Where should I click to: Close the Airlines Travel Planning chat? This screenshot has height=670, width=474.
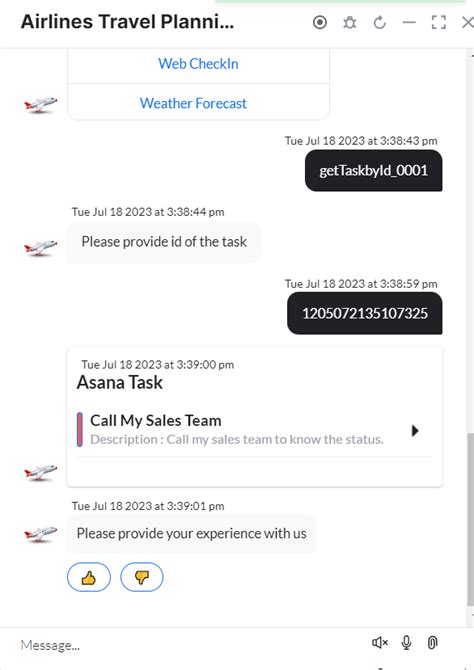coord(468,22)
